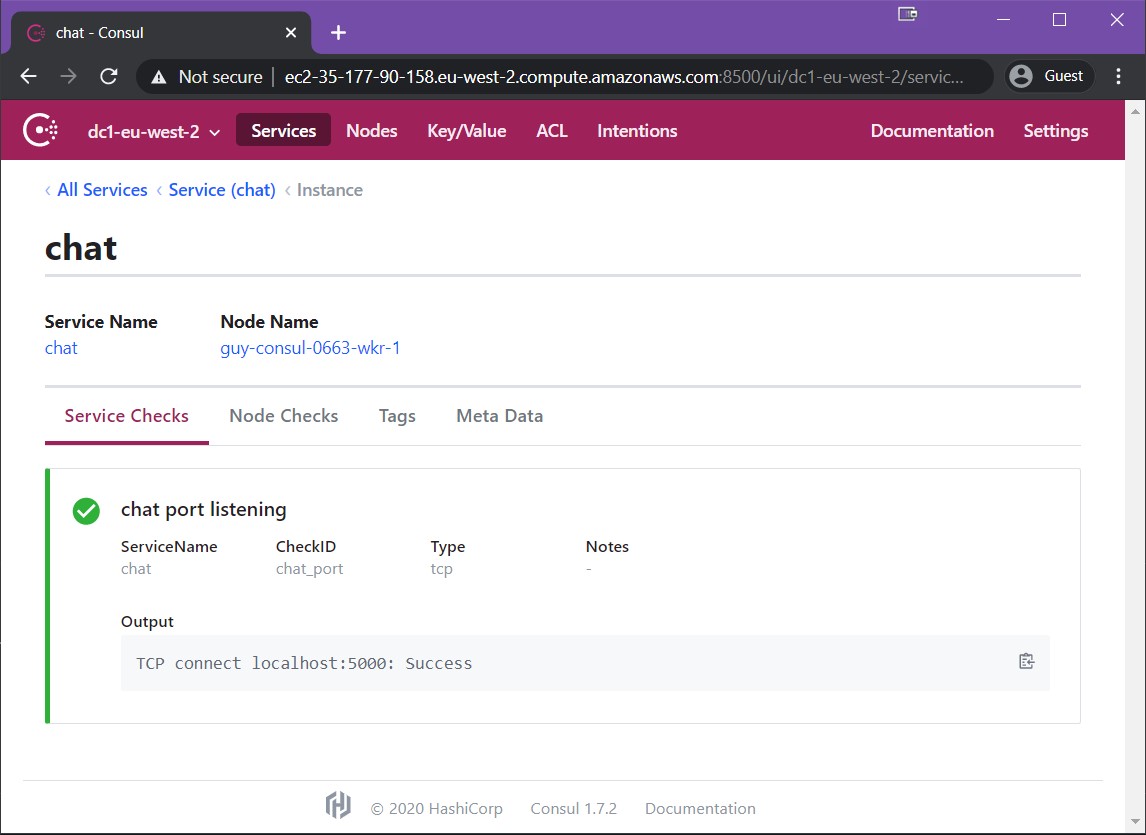Click the page vertical scrollbar track

pyautogui.click(x=1135, y=468)
